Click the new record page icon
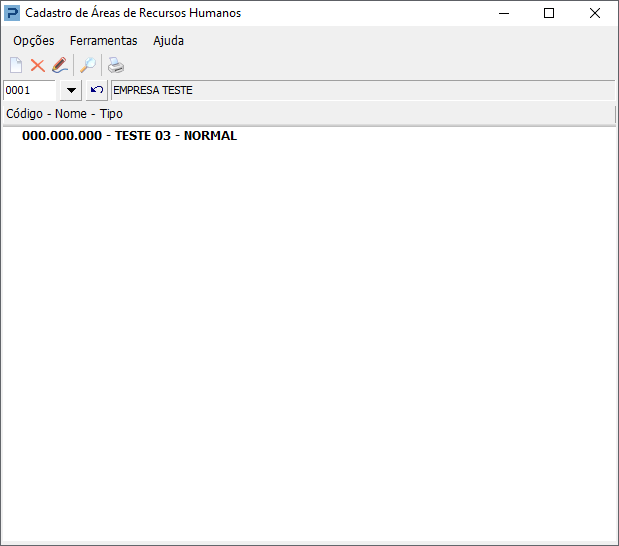This screenshot has width=619, height=546. click(16, 65)
